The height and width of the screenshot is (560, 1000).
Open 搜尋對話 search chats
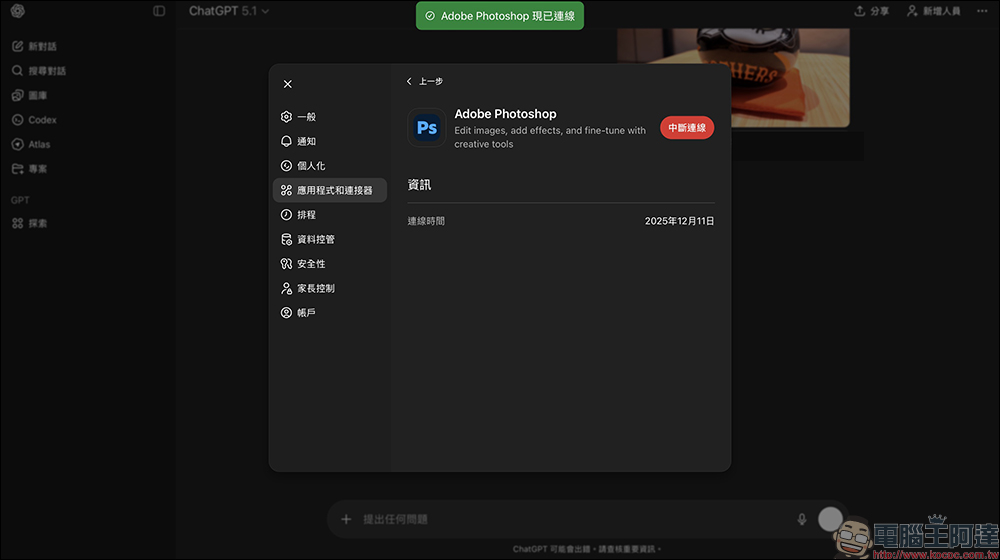(x=40, y=71)
